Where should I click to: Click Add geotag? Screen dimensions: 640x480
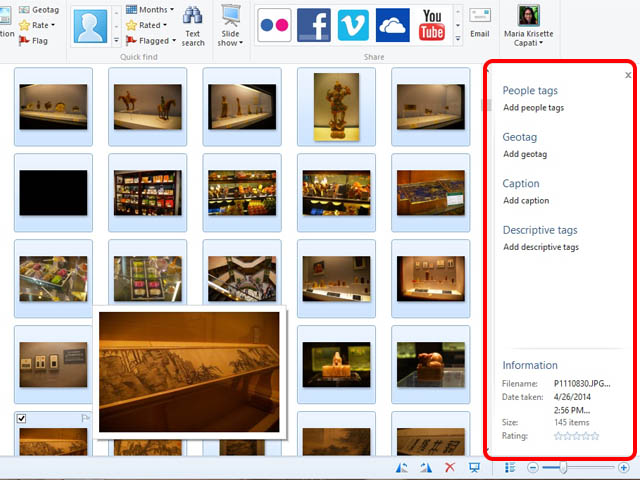(525, 154)
